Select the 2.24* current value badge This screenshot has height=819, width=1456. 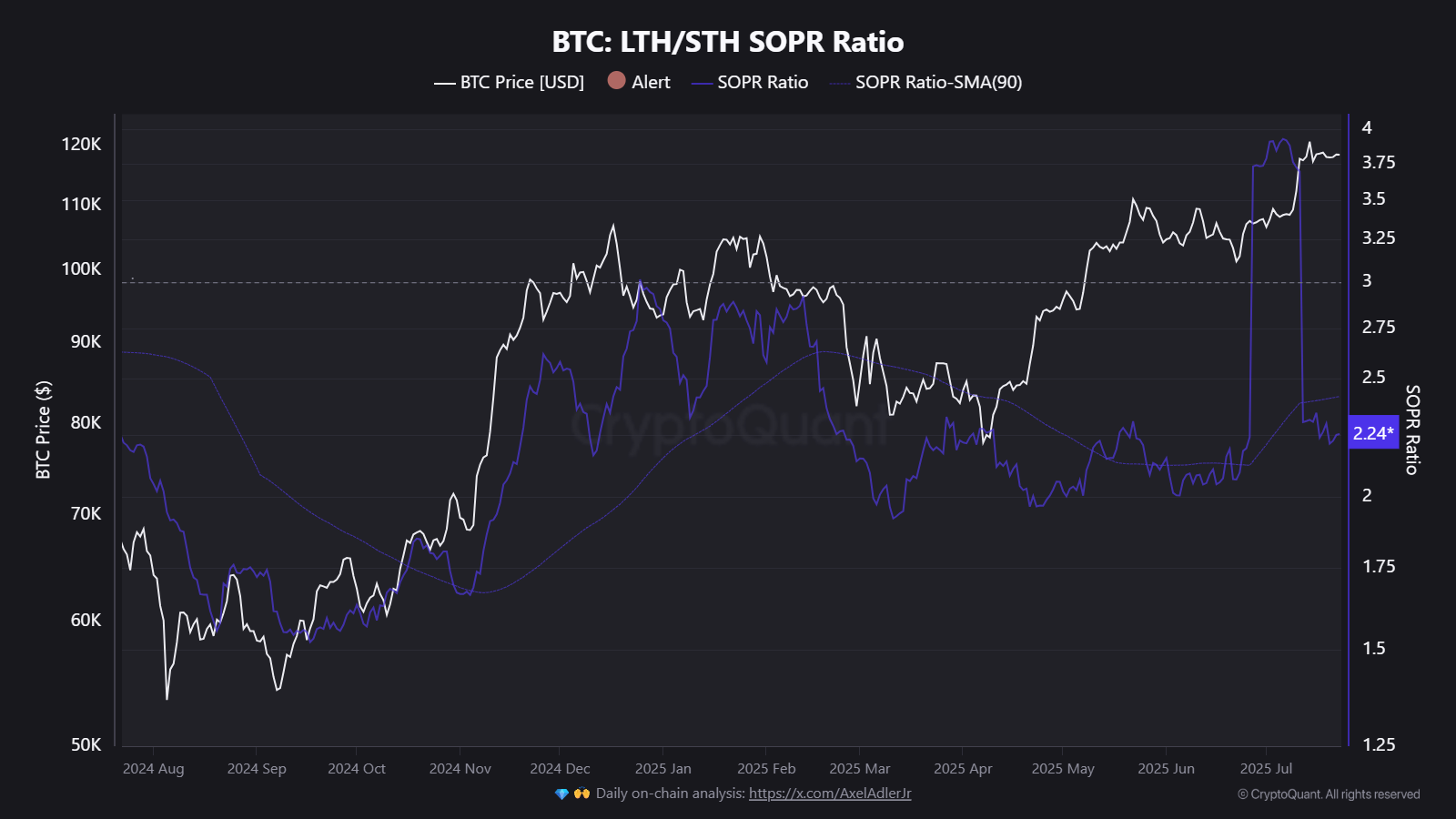(x=1372, y=433)
